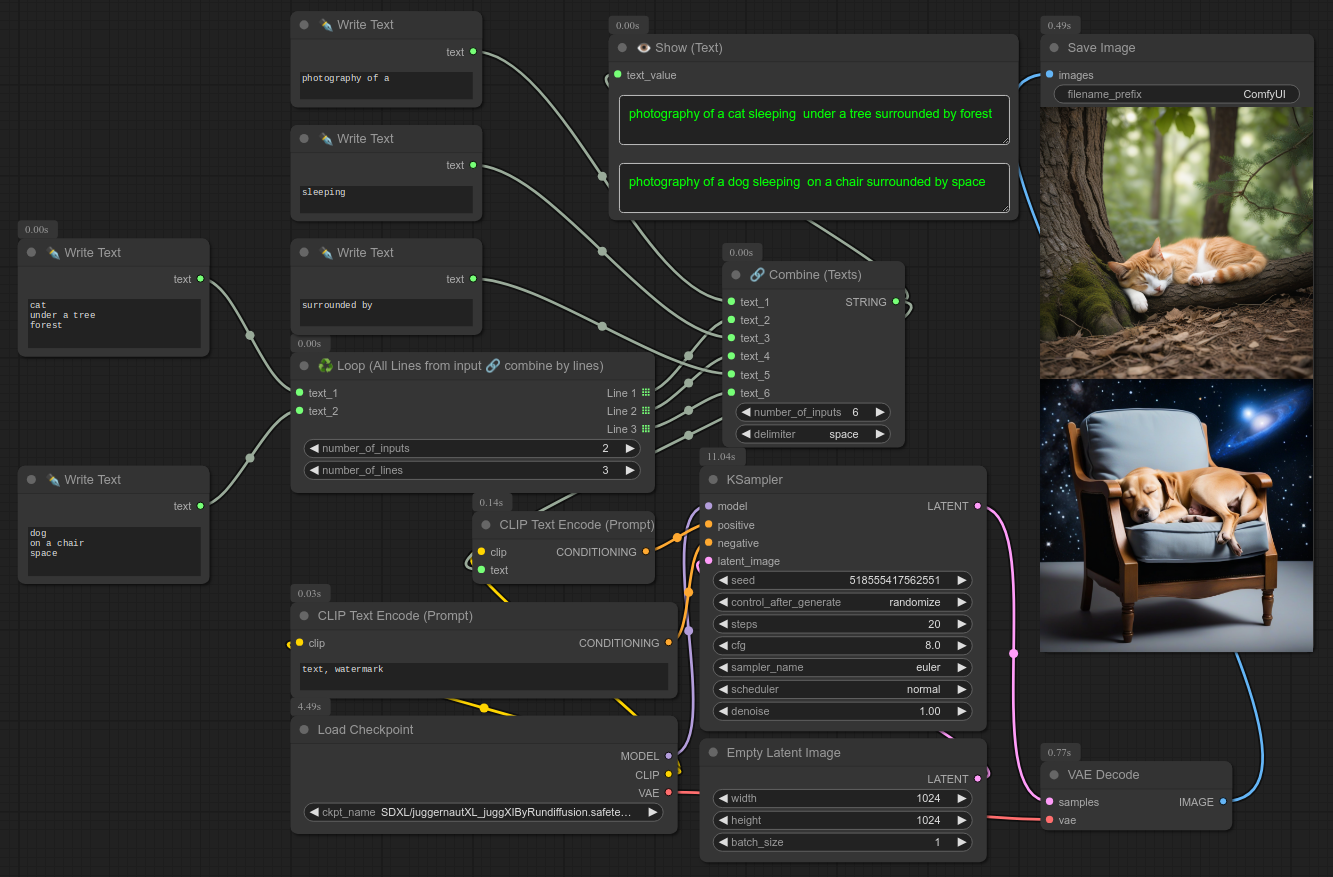Click the VAE Decode IMAGE output dot
This screenshot has width=1333, height=877.
[1223, 802]
